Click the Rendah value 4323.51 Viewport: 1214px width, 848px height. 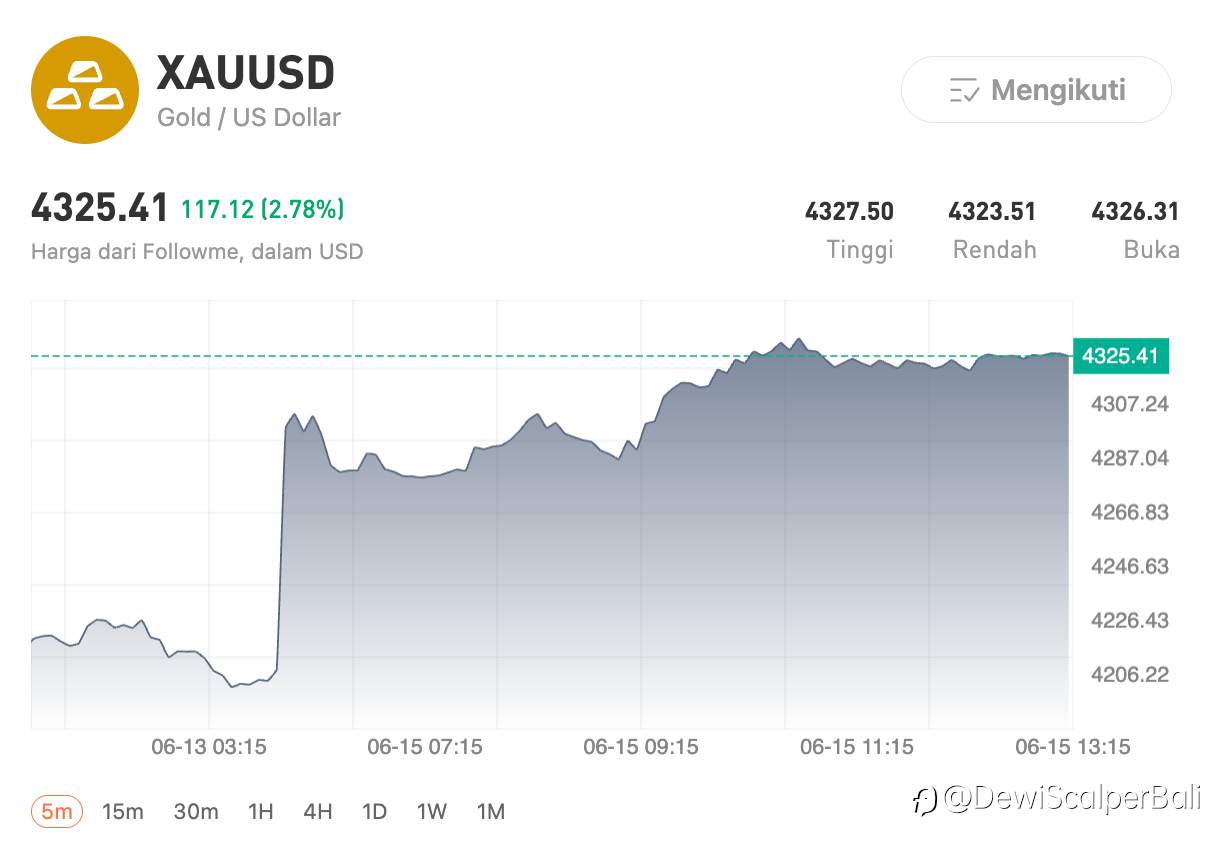tap(992, 211)
